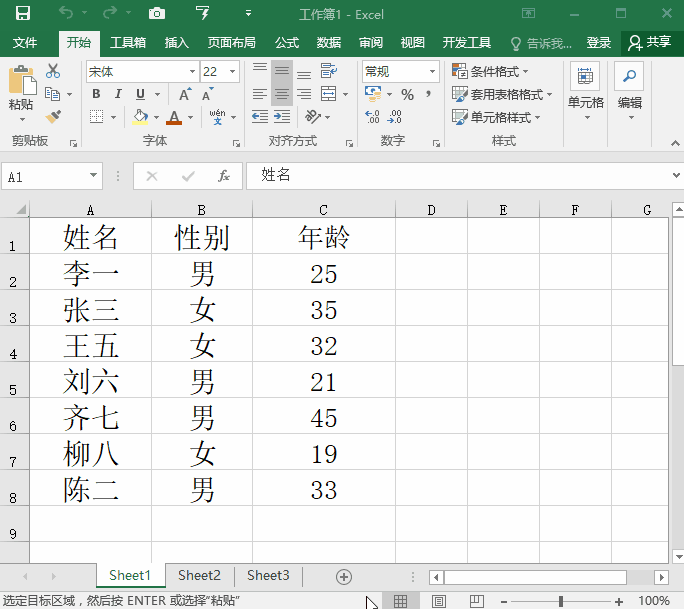Toggle italic formatting
This screenshot has width=684, height=609.
pyautogui.click(x=118, y=94)
